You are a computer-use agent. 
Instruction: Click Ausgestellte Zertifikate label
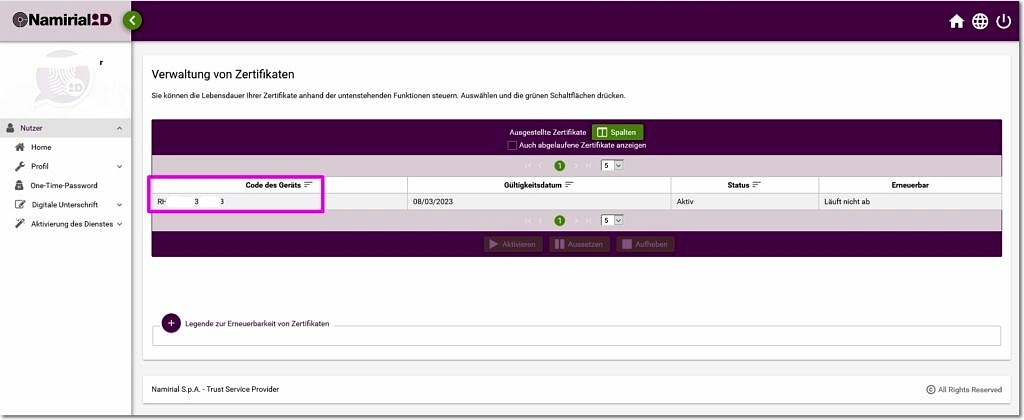[x=548, y=132]
